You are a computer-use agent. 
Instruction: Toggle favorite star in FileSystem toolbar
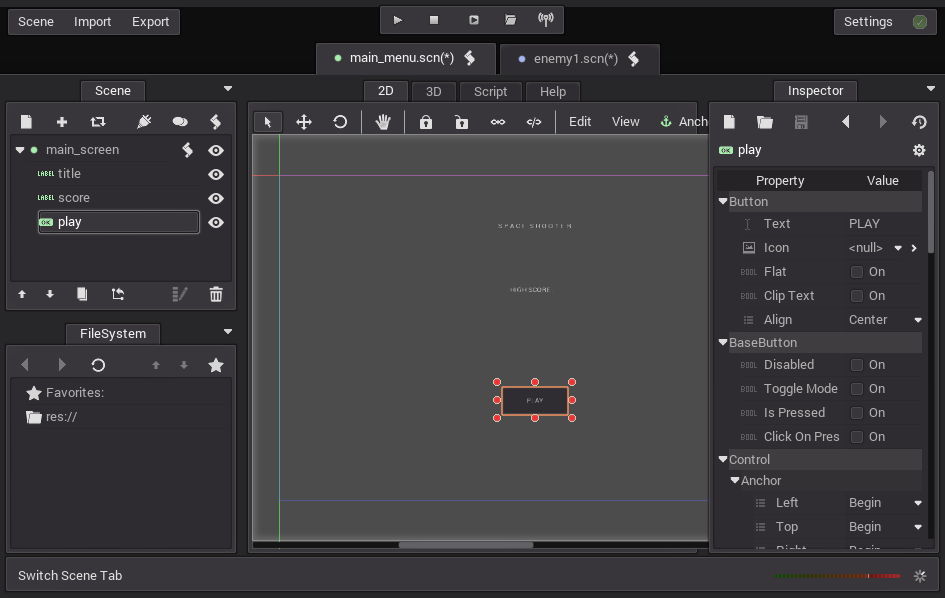coord(216,365)
